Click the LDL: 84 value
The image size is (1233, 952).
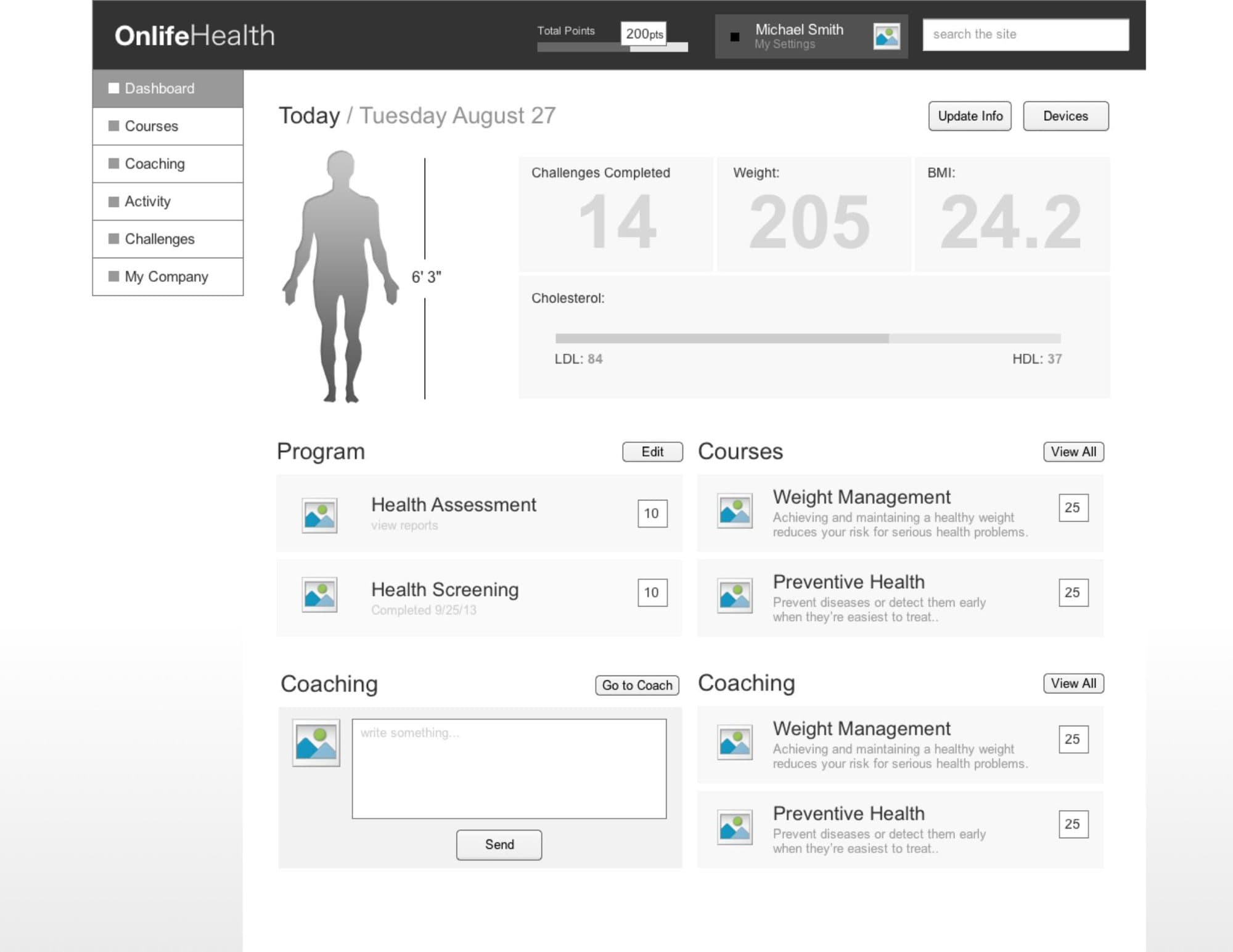coord(578,359)
